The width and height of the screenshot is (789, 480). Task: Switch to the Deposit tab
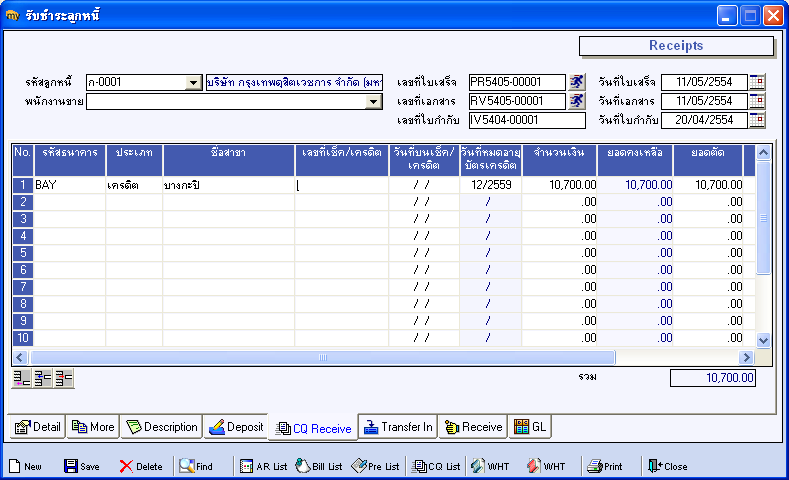235,427
